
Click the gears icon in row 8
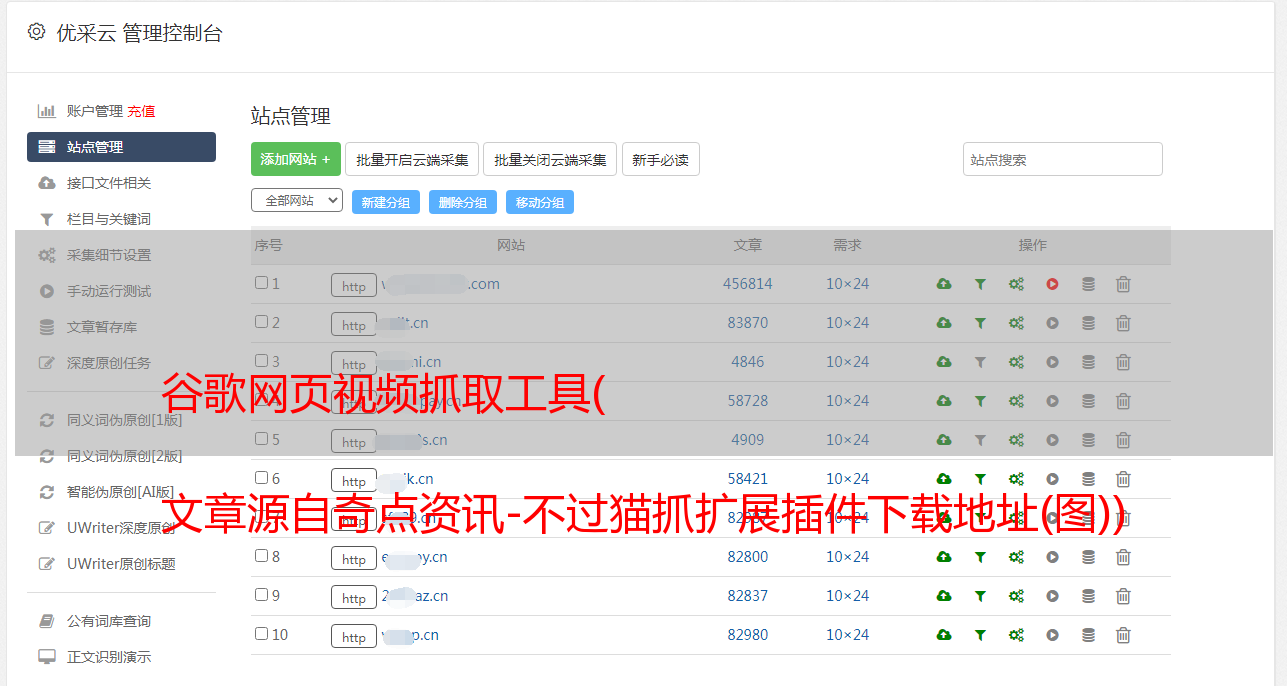pyautogui.click(x=1016, y=557)
